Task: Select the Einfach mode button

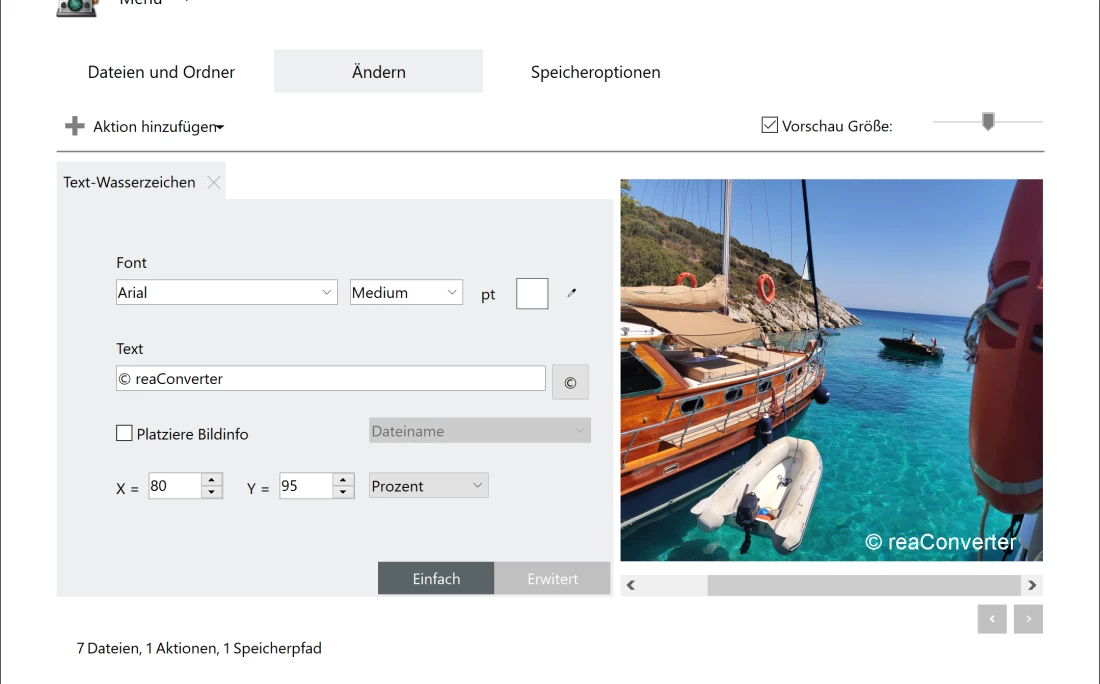Action: click(x=436, y=578)
